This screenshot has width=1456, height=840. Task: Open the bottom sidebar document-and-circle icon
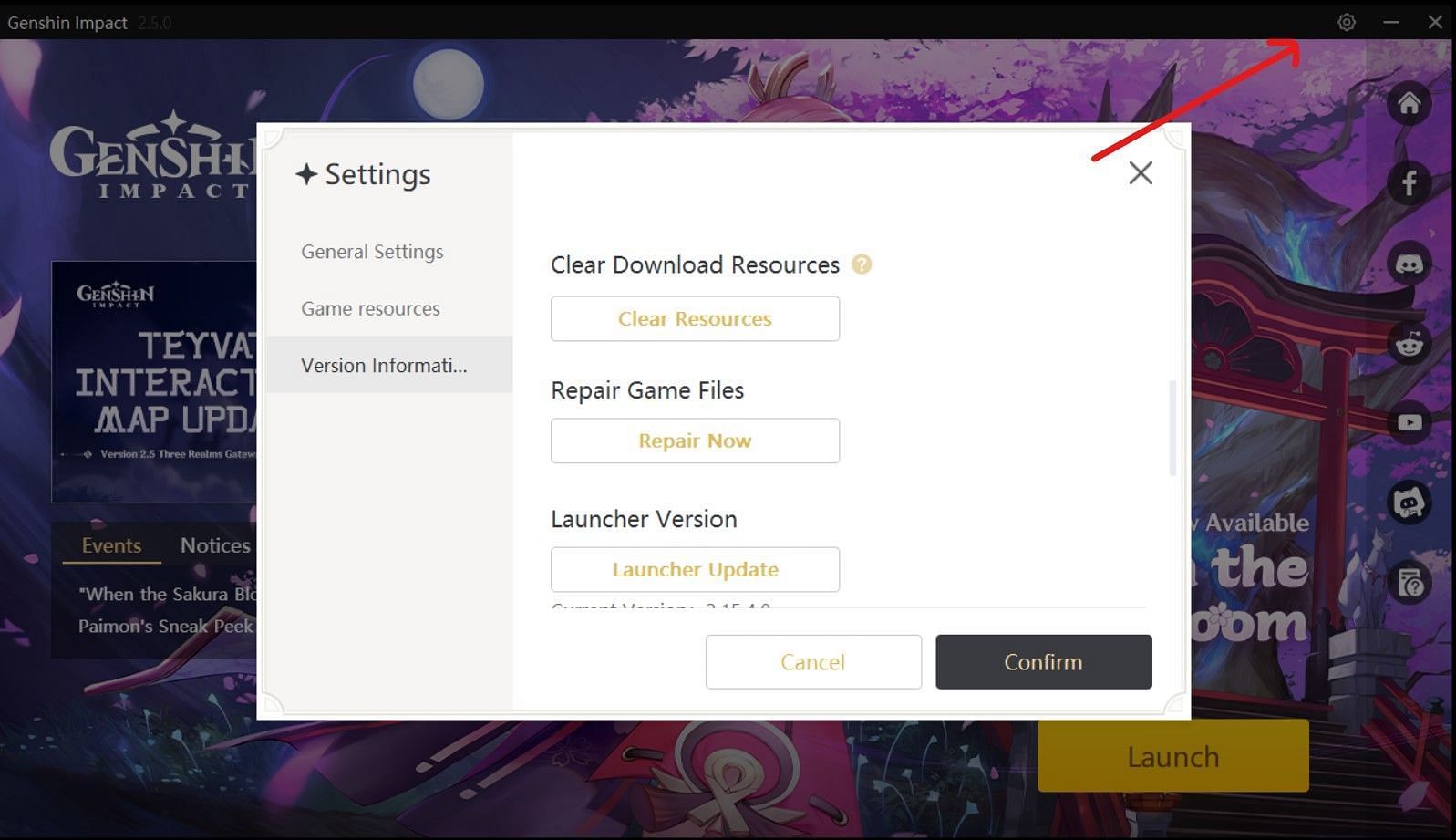(1410, 582)
